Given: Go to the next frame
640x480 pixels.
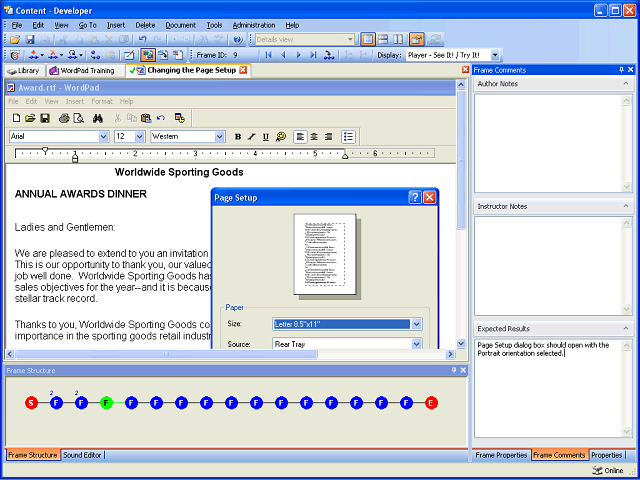Looking at the screenshot, I should (x=298, y=55).
